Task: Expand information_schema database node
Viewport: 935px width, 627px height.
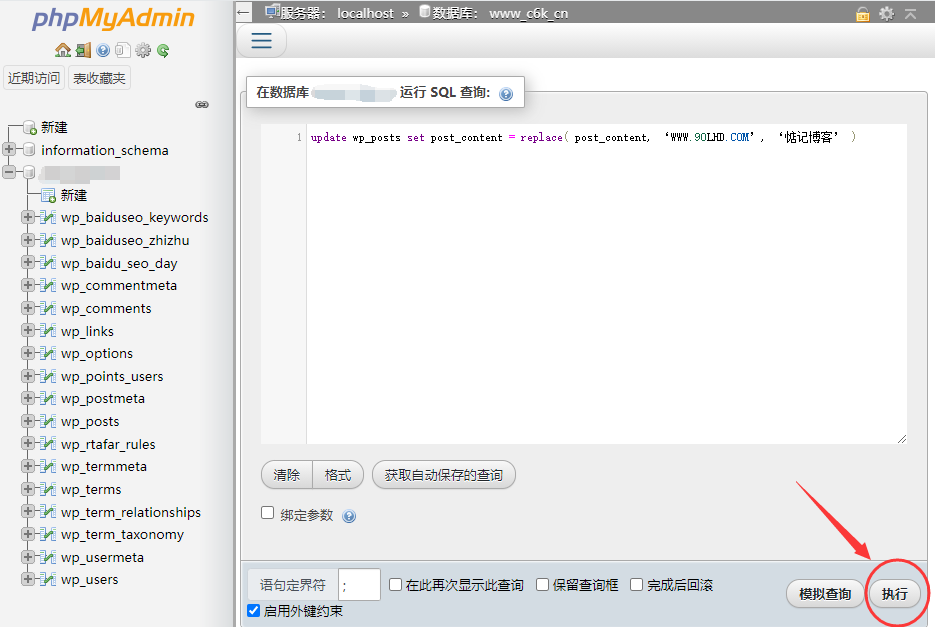Action: coord(9,149)
